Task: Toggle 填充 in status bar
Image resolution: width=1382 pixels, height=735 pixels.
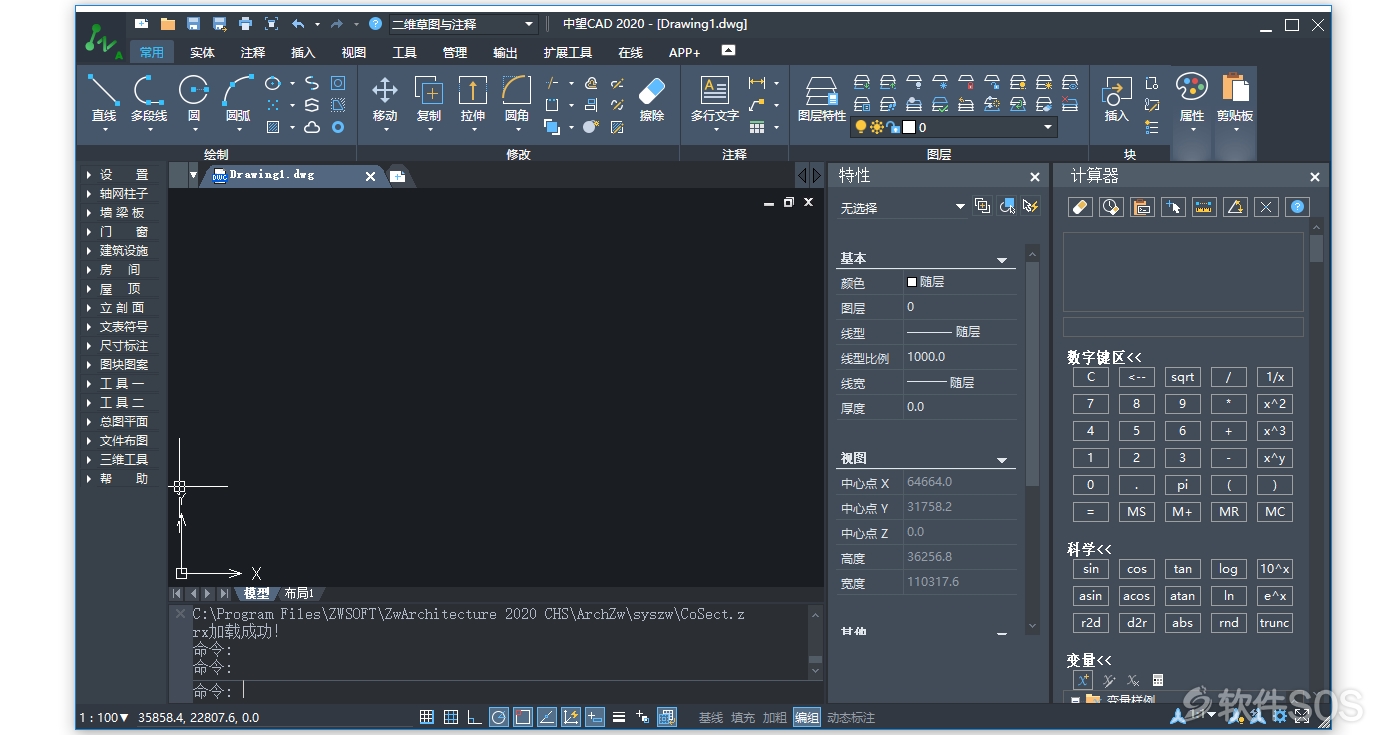Action: tap(742, 717)
